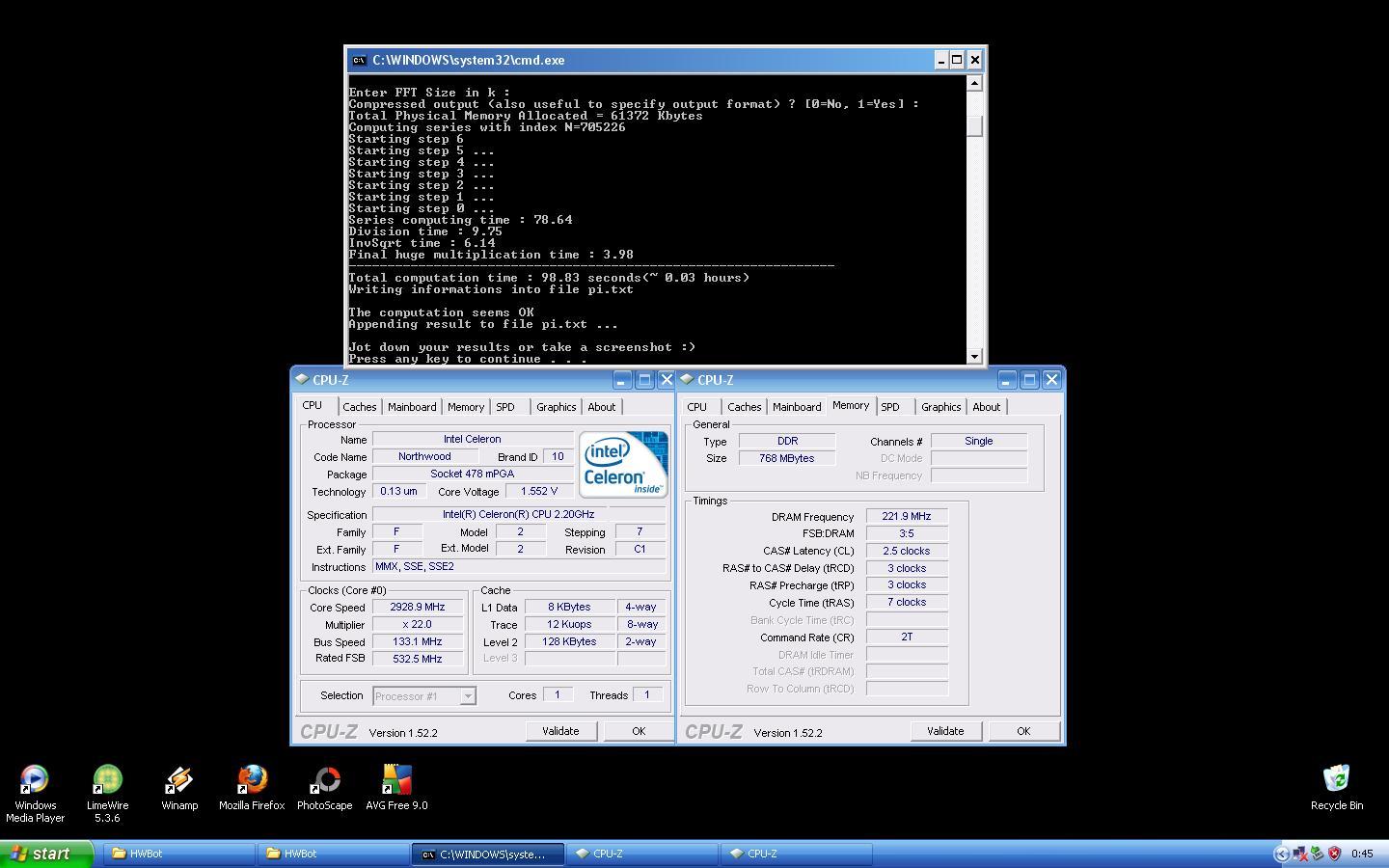Click the Level 2 128 KBytes cache value
1389x868 pixels.
pos(569,642)
